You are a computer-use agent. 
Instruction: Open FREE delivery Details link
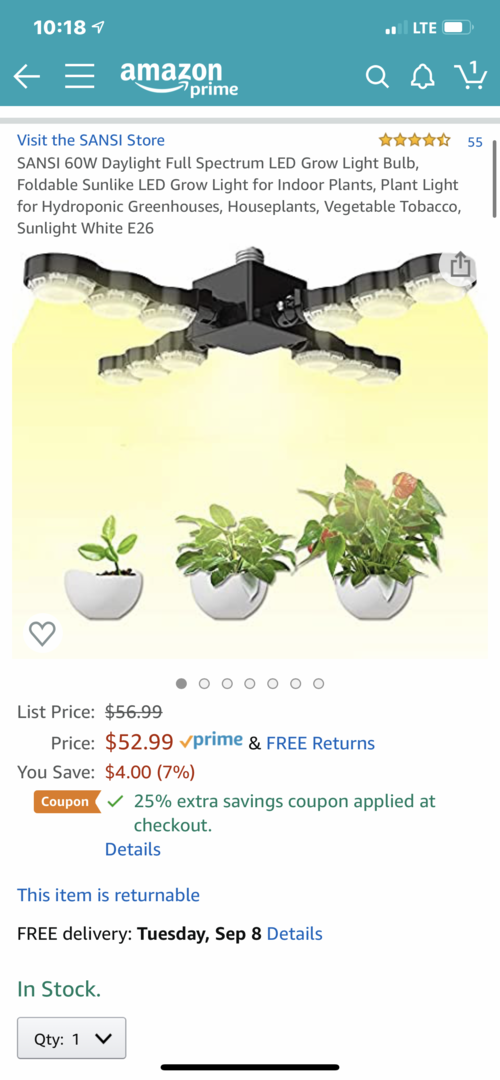[294, 934]
